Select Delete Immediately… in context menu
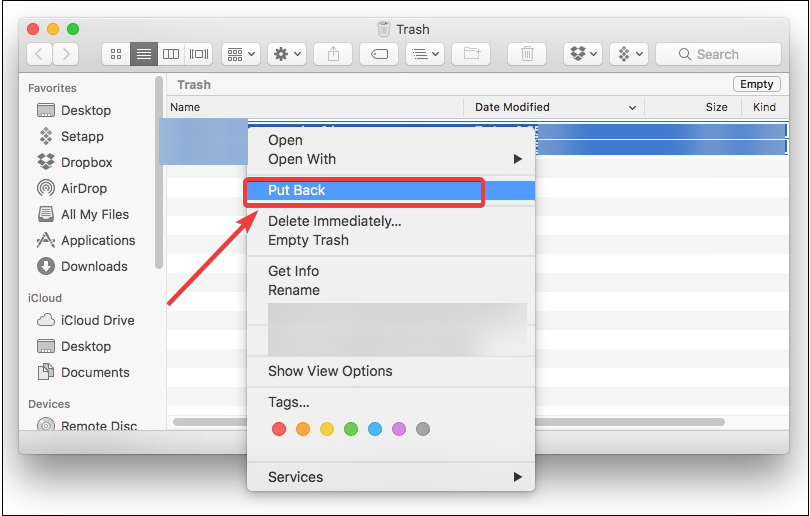Viewport: 810px width, 516px height. coord(334,221)
